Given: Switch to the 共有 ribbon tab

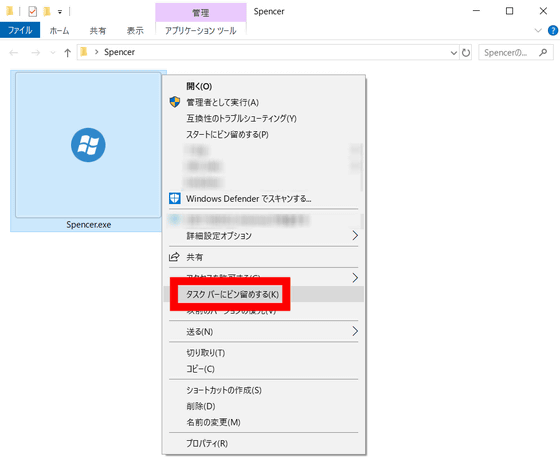Looking at the screenshot, I should (98, 31).
